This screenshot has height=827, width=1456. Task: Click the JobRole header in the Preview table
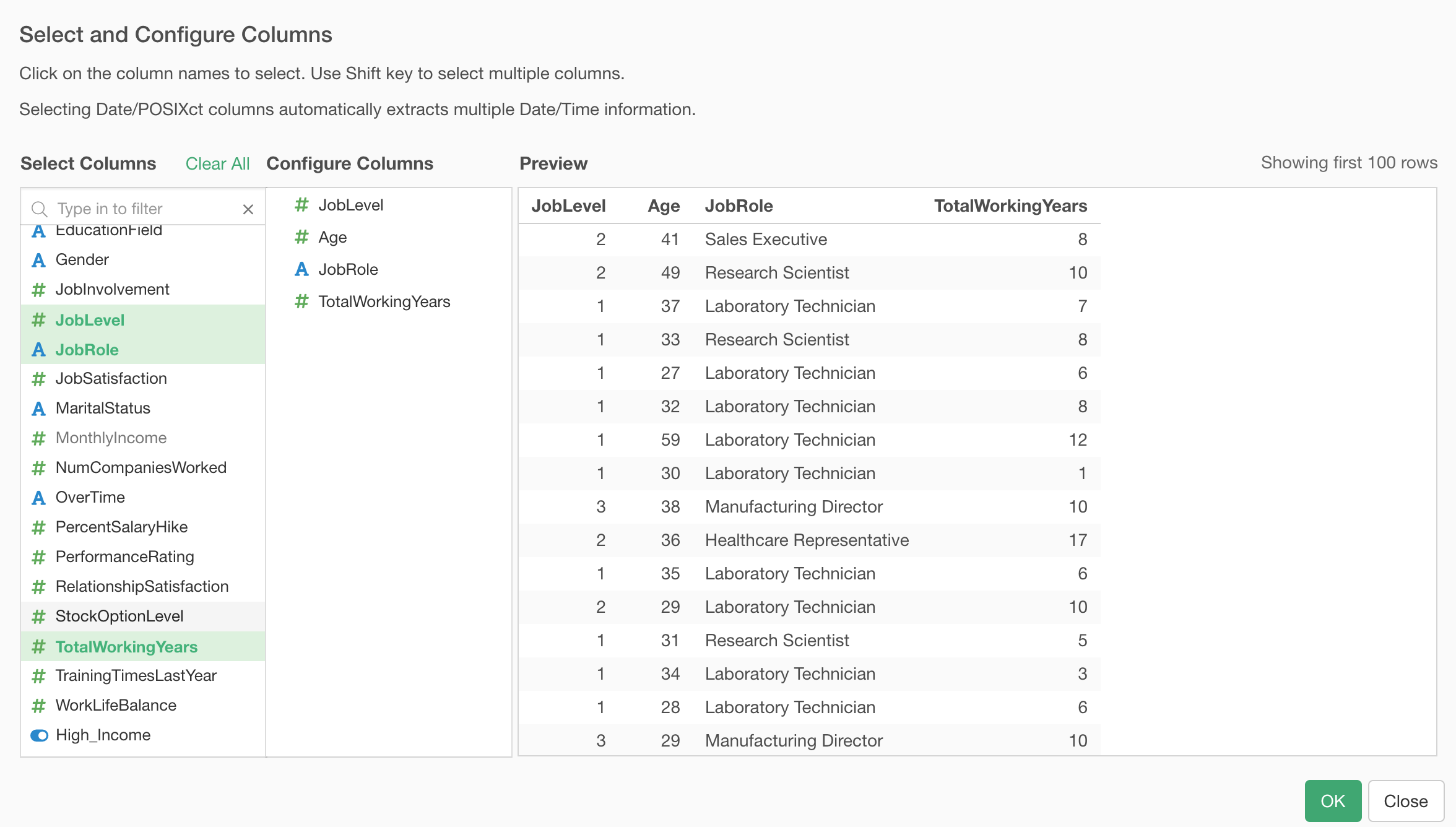coord(739,206)
